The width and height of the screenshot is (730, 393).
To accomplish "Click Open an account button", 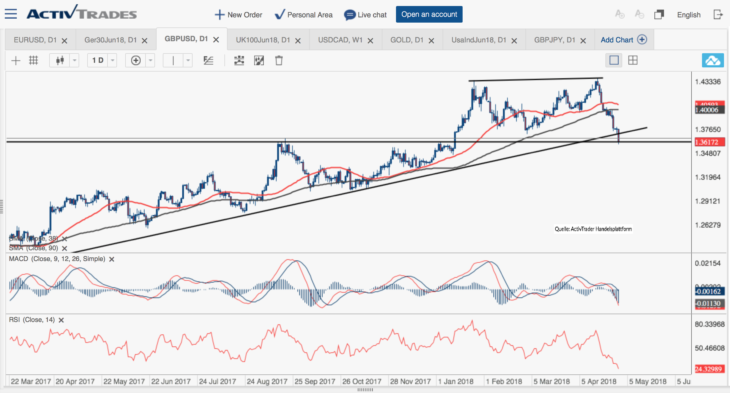I will click(429, 14).
